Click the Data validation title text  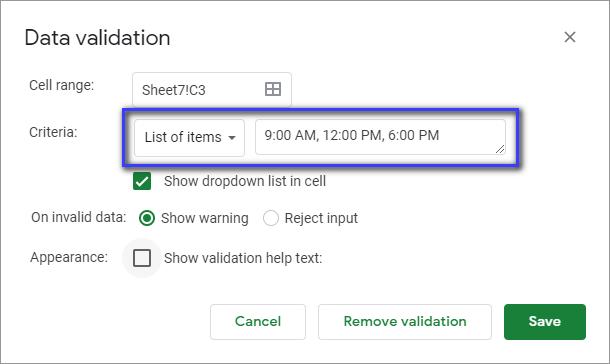(97, 38)
